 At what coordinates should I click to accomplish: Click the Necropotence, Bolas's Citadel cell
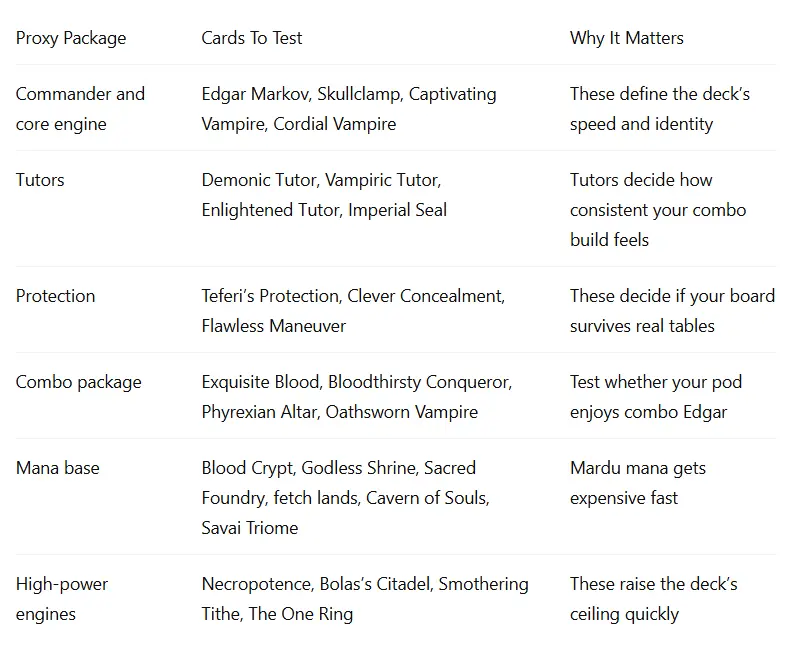pos(365,599)
